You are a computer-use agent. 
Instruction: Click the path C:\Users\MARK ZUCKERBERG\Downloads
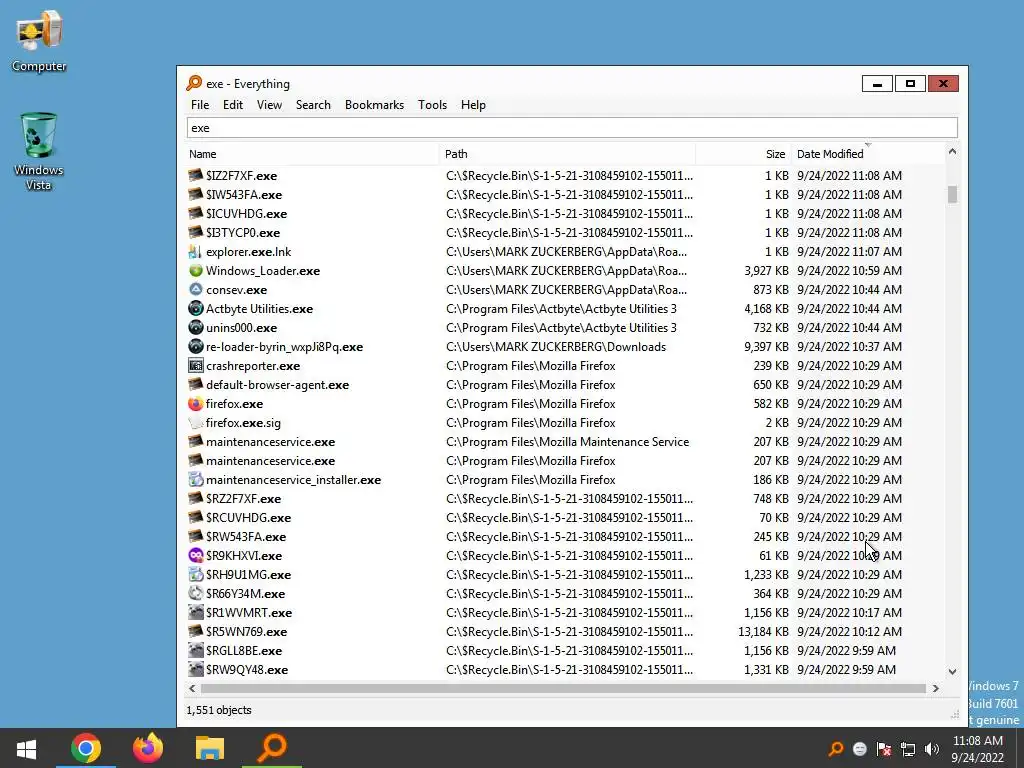point(556,347)
